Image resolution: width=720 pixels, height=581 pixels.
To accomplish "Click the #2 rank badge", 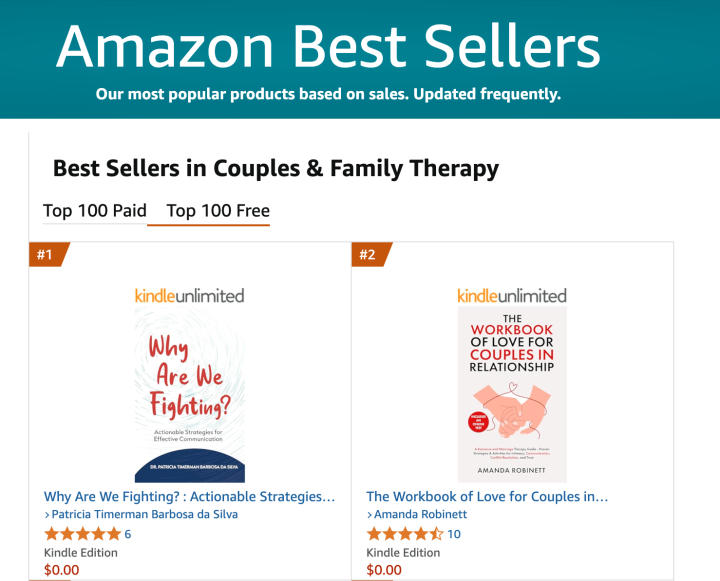I will (368, 255).
